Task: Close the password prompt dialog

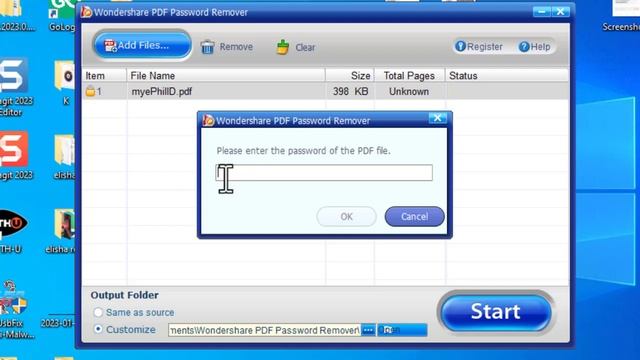Action: 438,118
